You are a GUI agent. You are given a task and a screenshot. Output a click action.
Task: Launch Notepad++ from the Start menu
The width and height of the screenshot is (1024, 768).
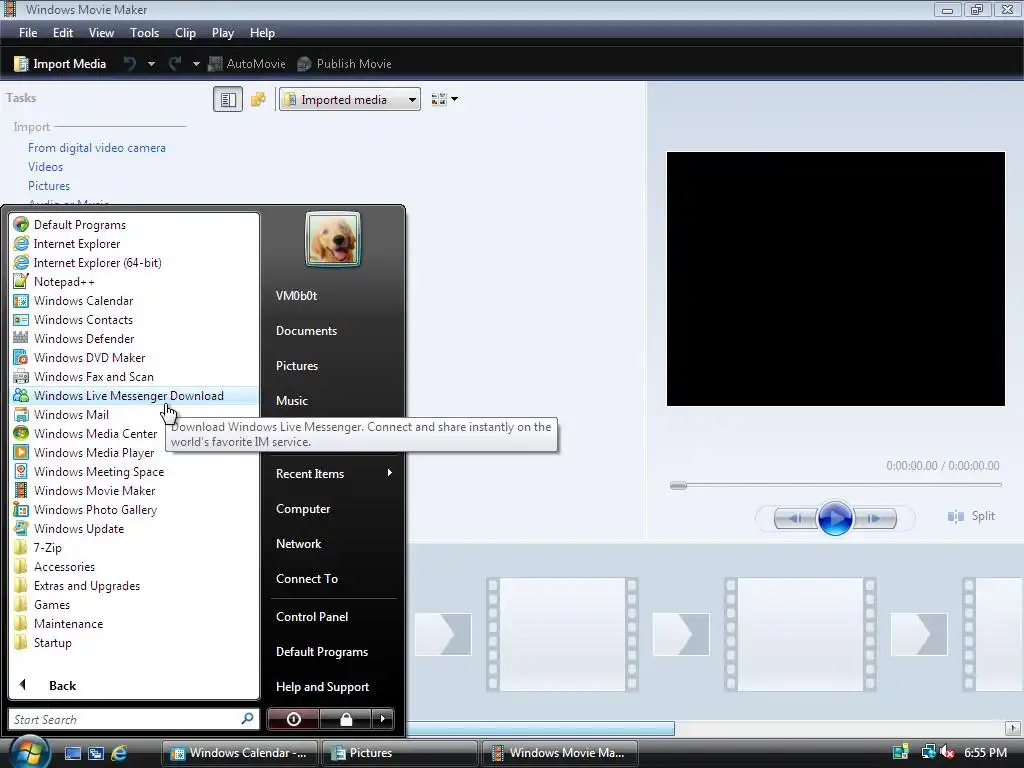[135, 281]
